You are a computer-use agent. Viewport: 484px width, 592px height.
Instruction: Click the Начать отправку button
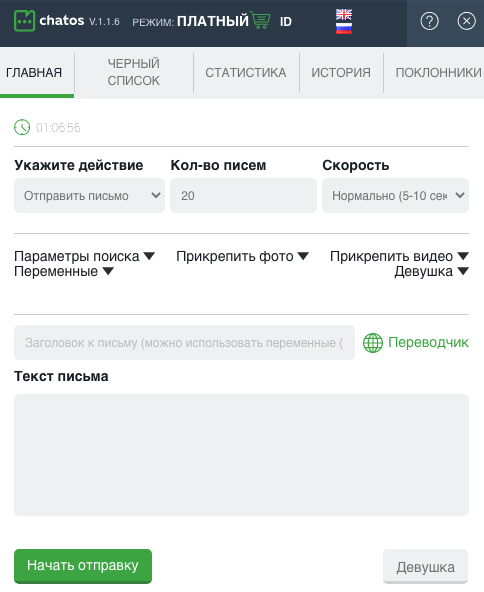(x=83, y=566)
